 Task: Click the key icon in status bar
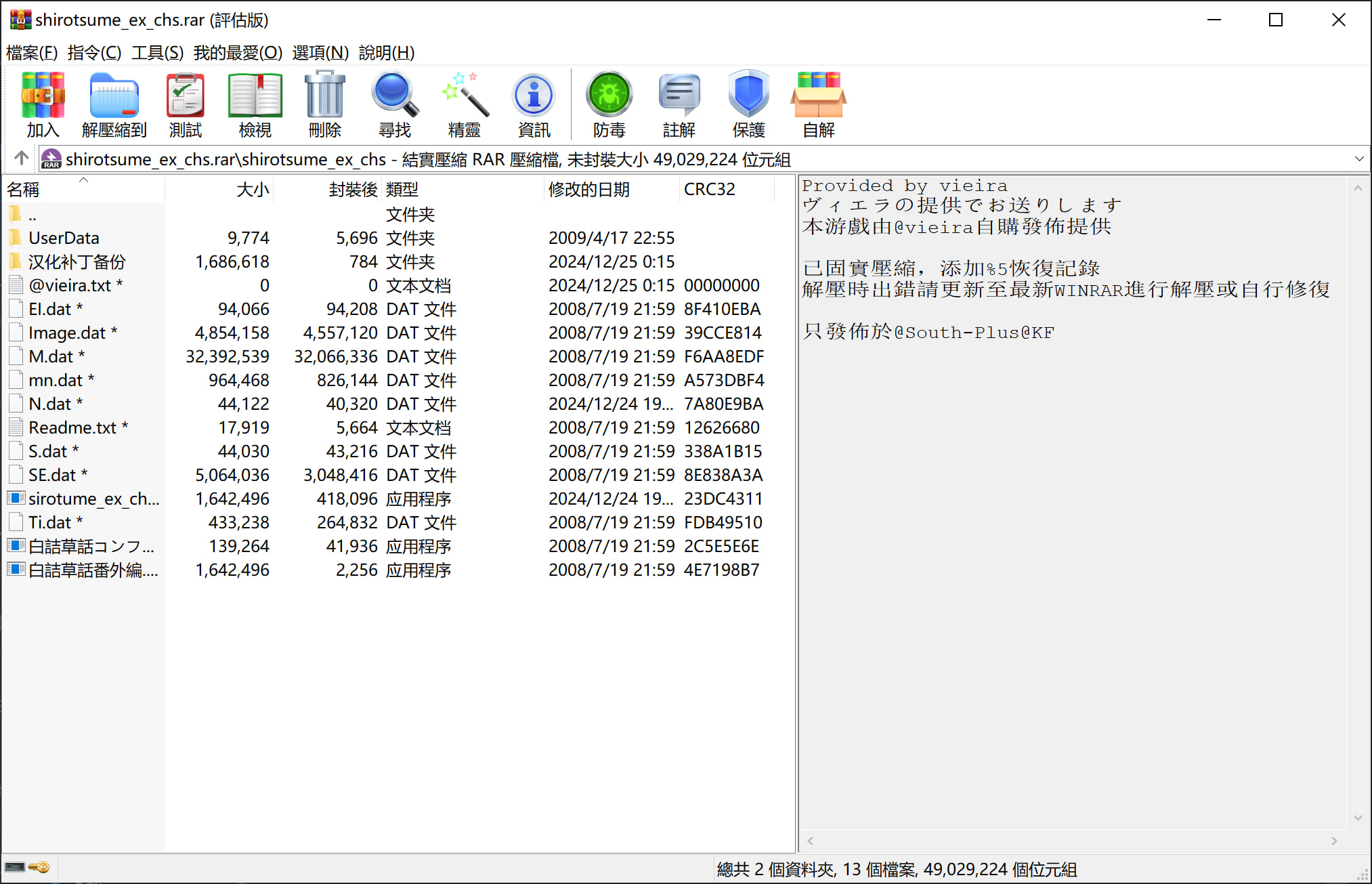tap(40, 868)
